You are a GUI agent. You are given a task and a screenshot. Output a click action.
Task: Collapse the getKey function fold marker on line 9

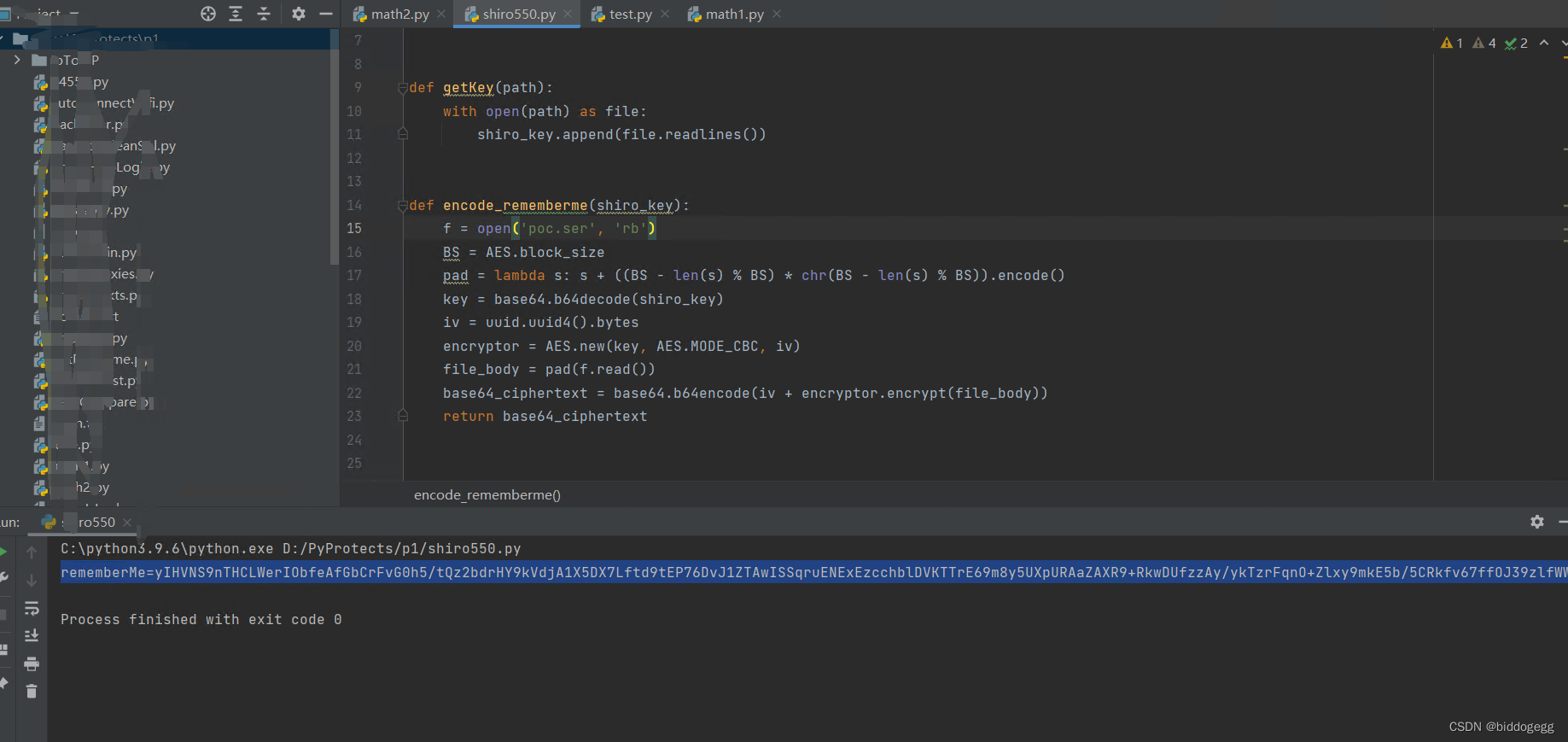click(x=402, y=88)
